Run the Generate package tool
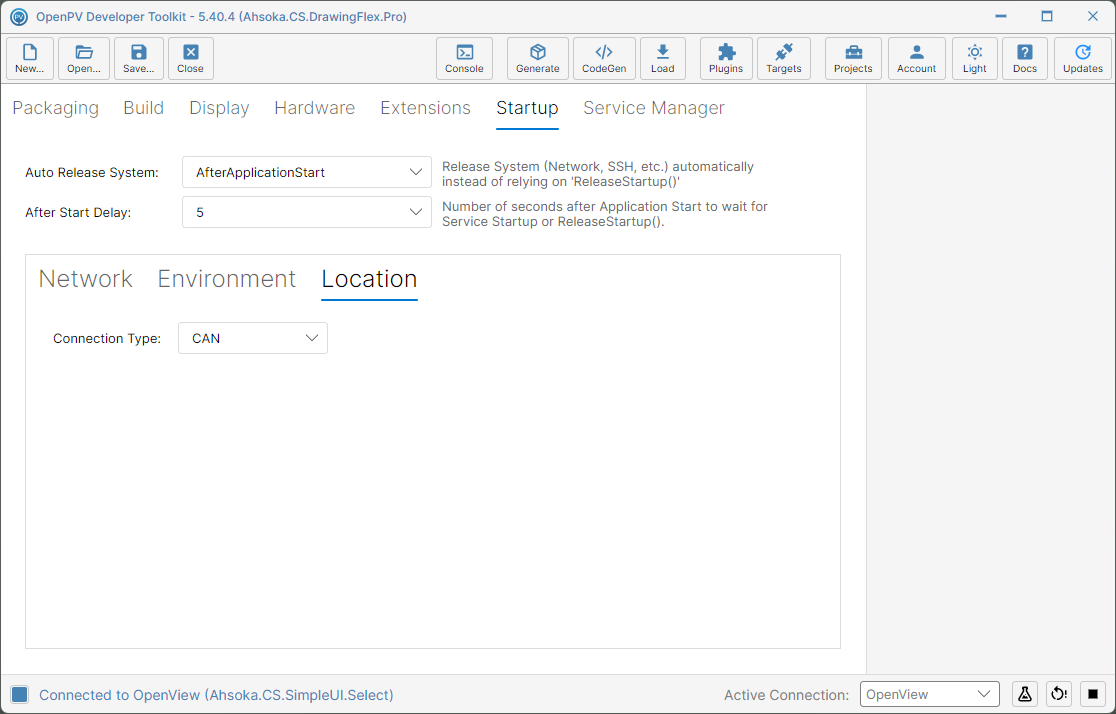1116x714 pixels. click(x=537, y=58)
